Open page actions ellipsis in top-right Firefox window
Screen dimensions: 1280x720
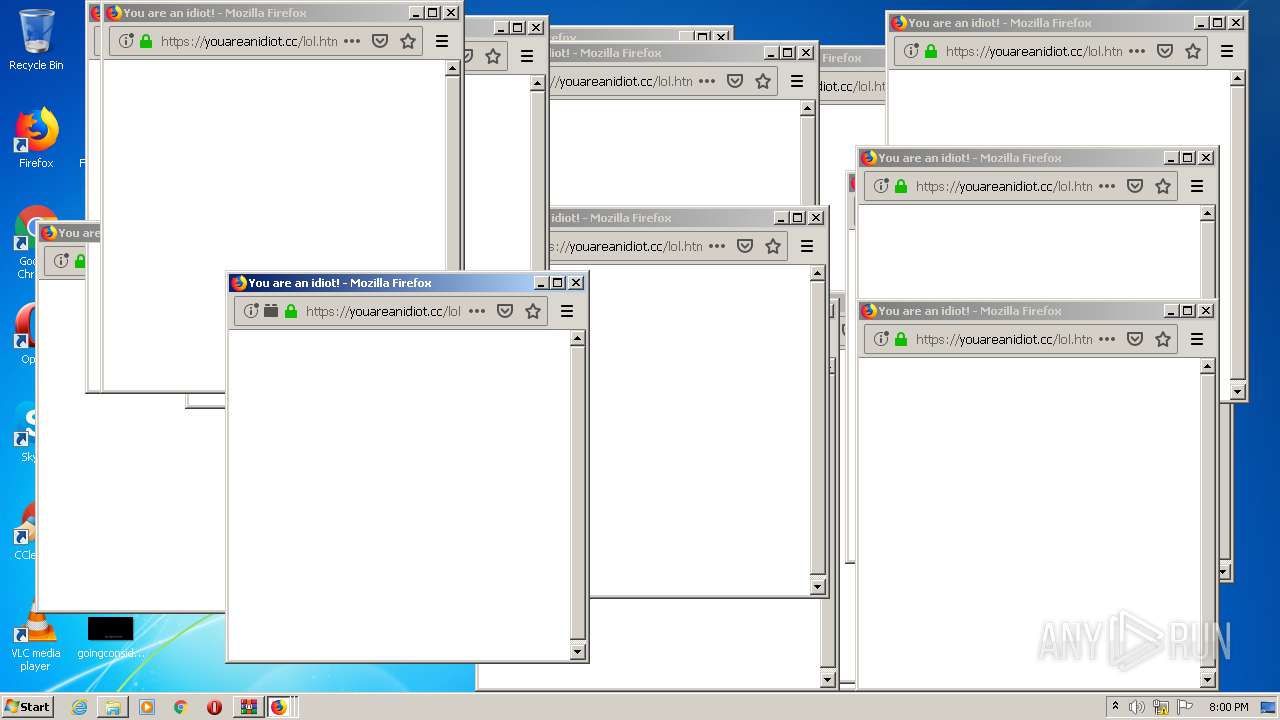click(1137, 51)
